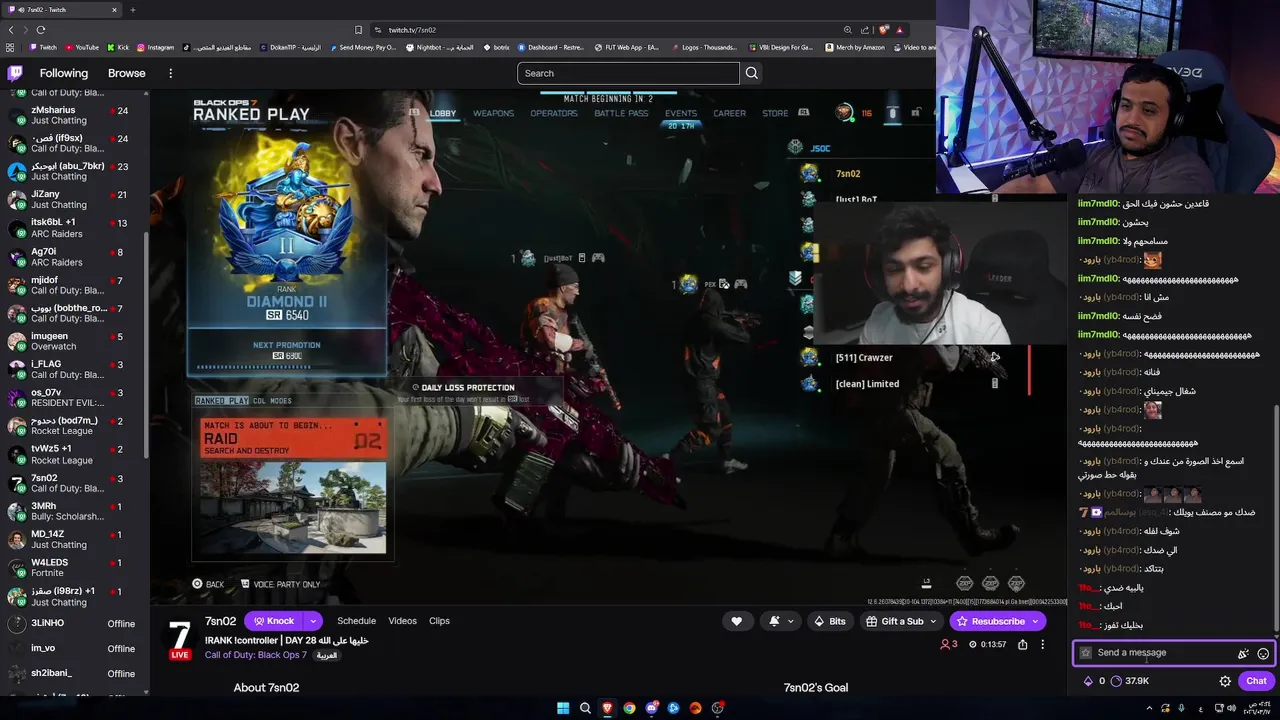Screen dimensions: 1280x720
Task: Open the Browse page
Action: pyautogui.click(x=127, y=73)
